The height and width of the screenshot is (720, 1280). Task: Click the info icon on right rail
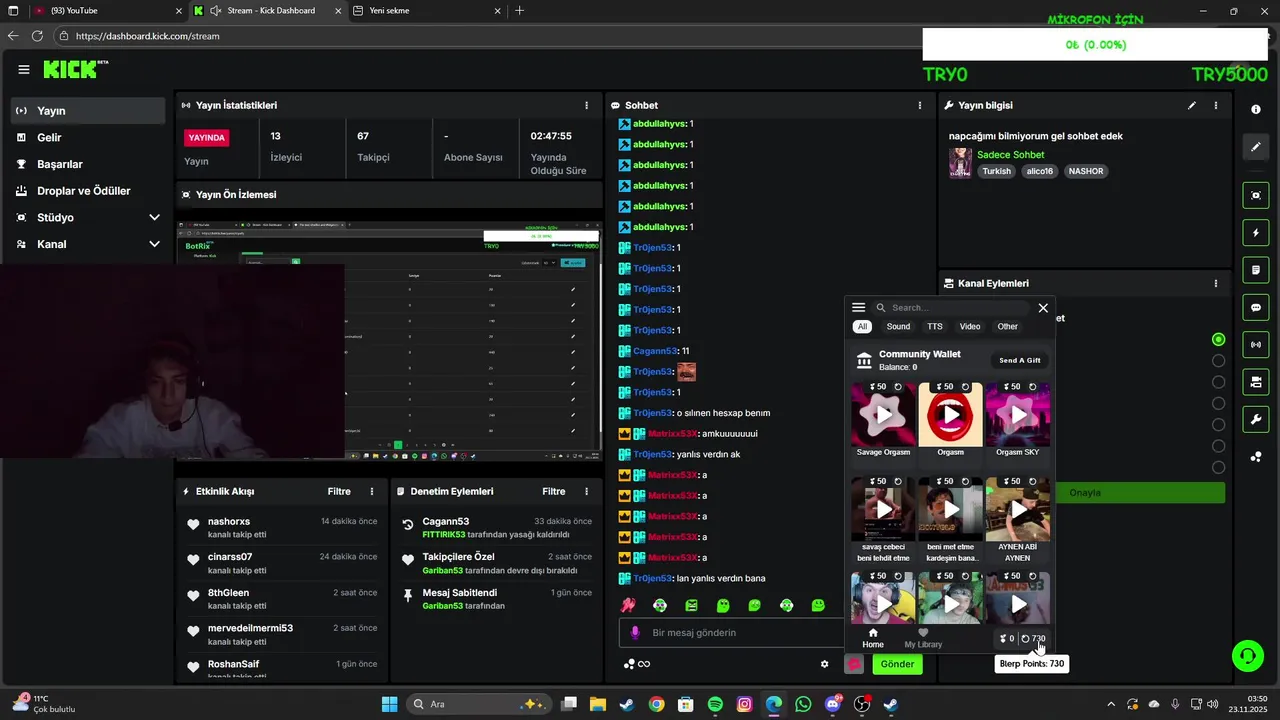pyautogui.click(x=1256, y=110)
